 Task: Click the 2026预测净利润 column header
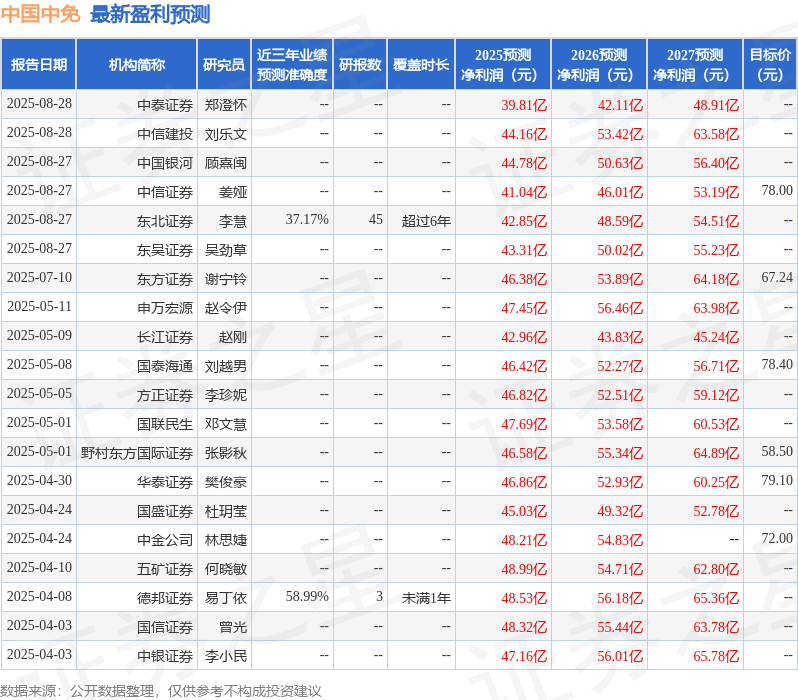[599, 65]
